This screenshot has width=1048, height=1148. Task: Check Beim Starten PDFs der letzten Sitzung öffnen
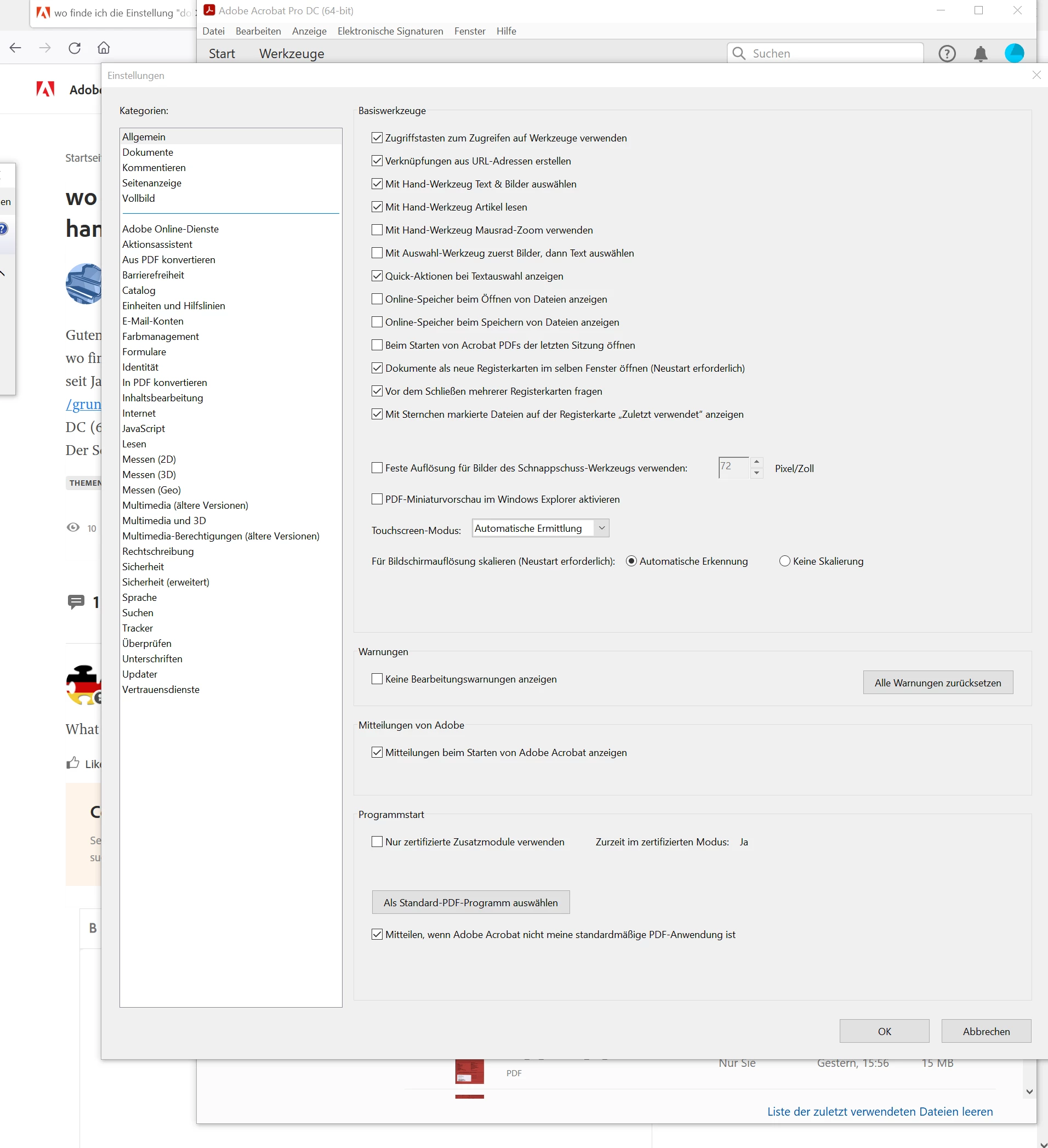point(377,344)
